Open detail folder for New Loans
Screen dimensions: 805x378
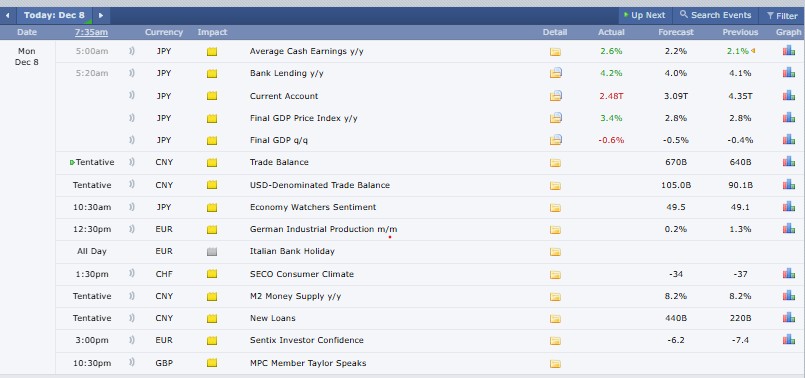(555, 318)
